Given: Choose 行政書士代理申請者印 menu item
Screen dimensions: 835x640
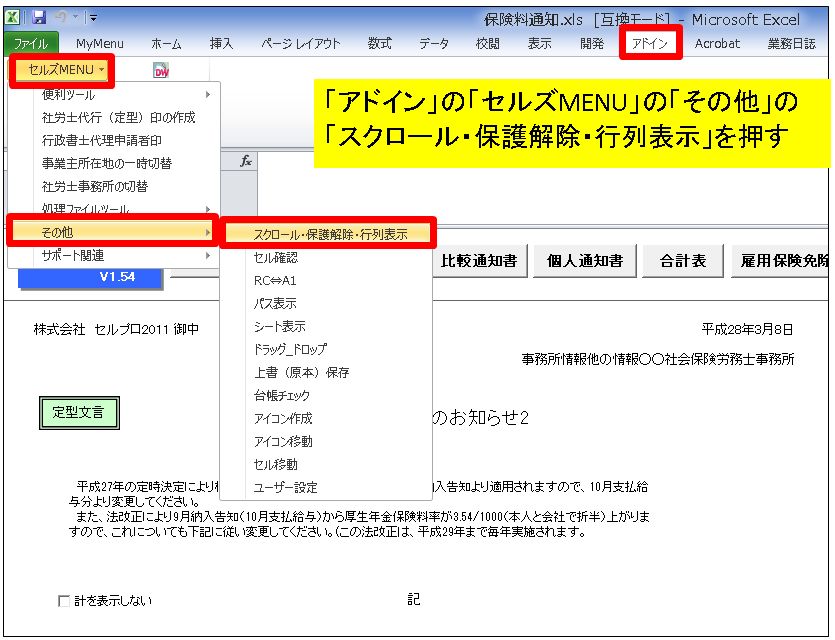Looking at the screenshot, I should pyautogui.click(x=114, y=141).
